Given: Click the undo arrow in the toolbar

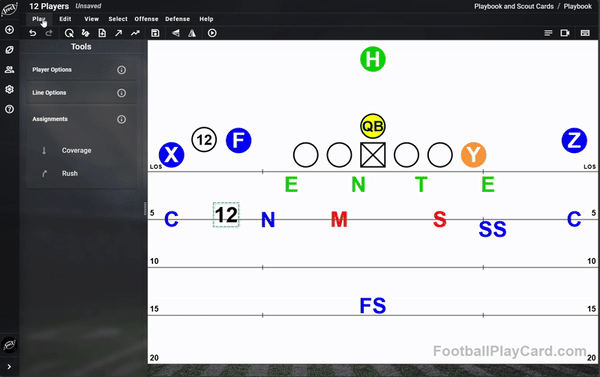Looking at the screenshot, I should [33, 33].
